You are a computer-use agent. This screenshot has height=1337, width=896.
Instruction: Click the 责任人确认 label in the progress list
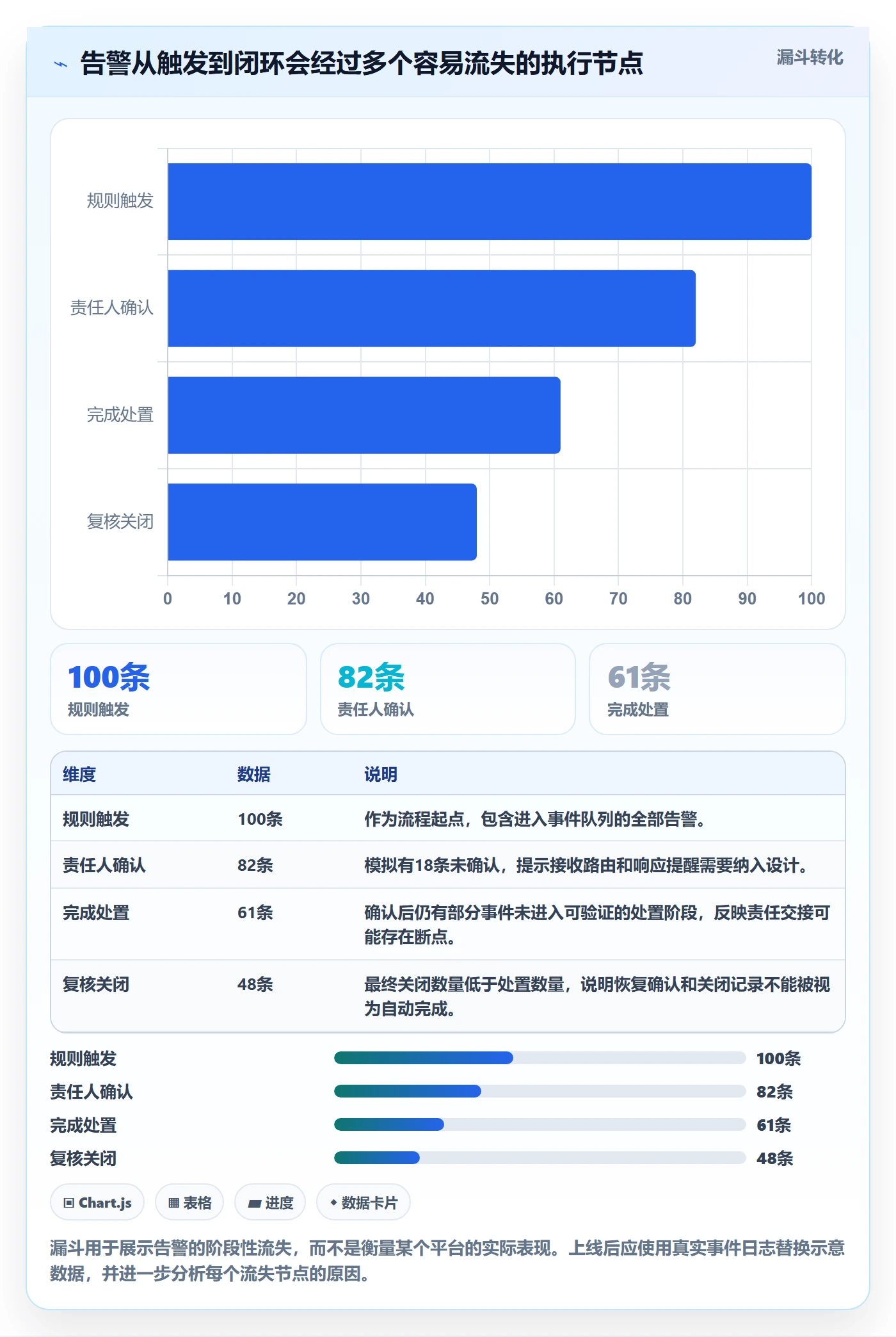point(92,1092)
